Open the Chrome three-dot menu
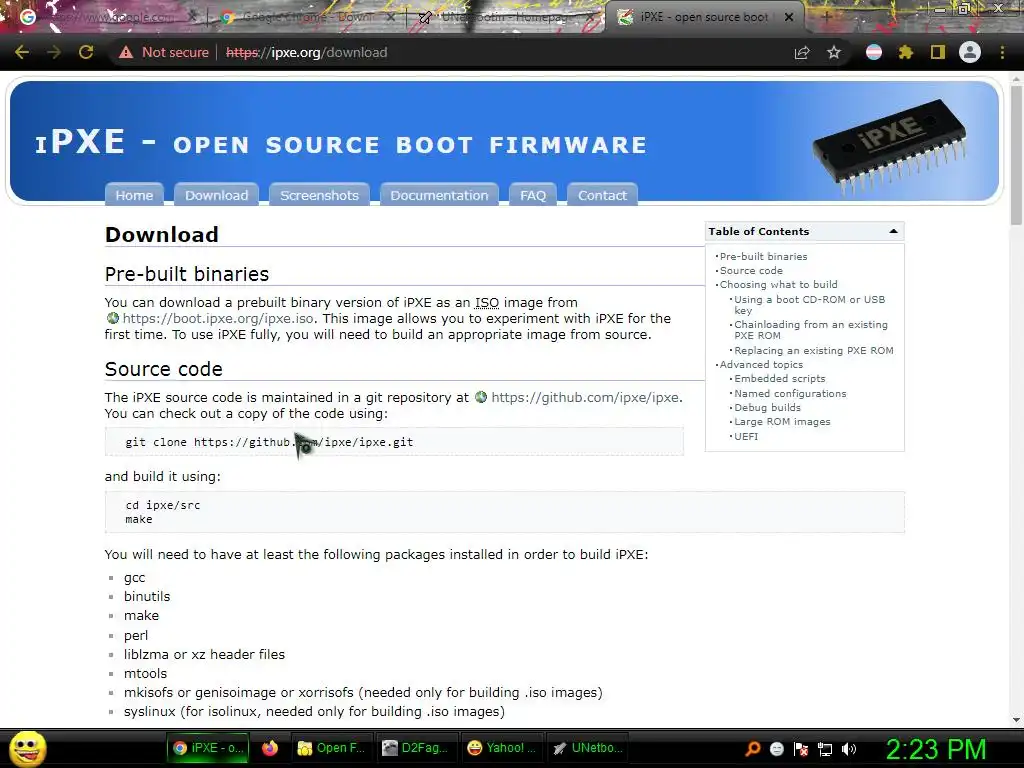 [x=1002, y=52]
